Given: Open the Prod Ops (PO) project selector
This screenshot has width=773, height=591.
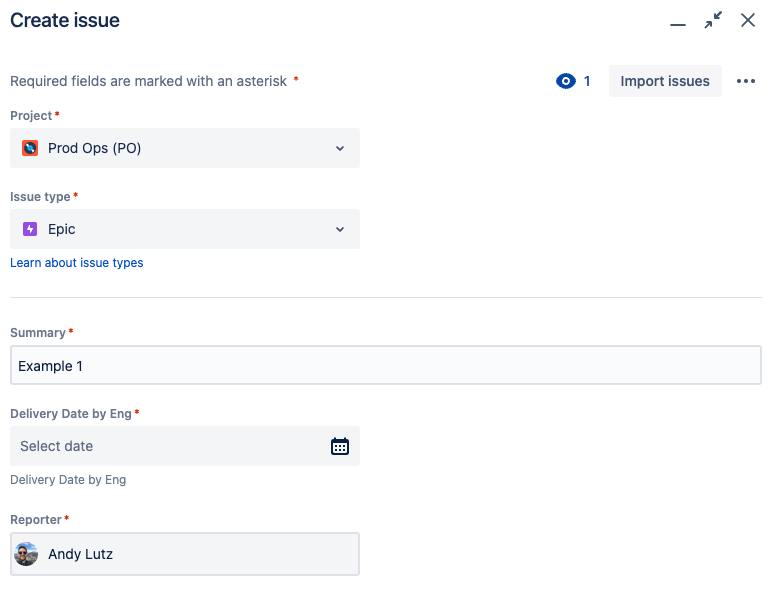Looking at the screenshot, I should point(185,148).
